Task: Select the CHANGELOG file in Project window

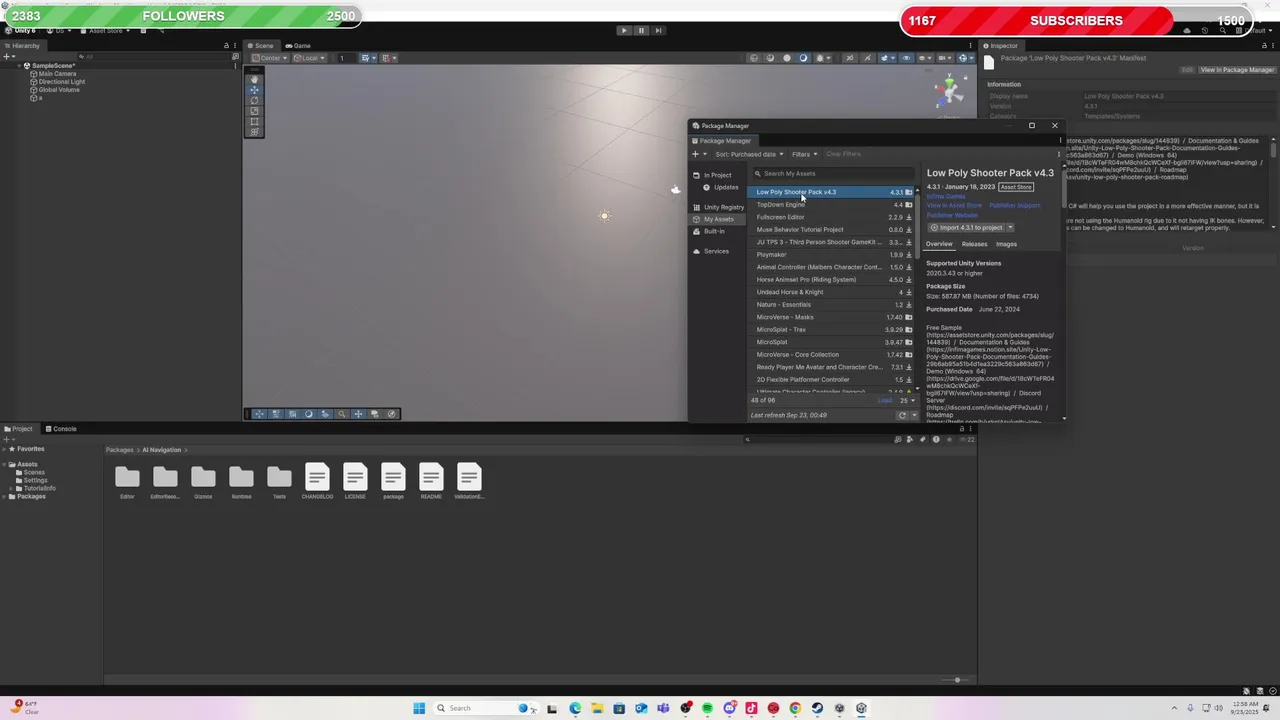Action: (317, 481)
